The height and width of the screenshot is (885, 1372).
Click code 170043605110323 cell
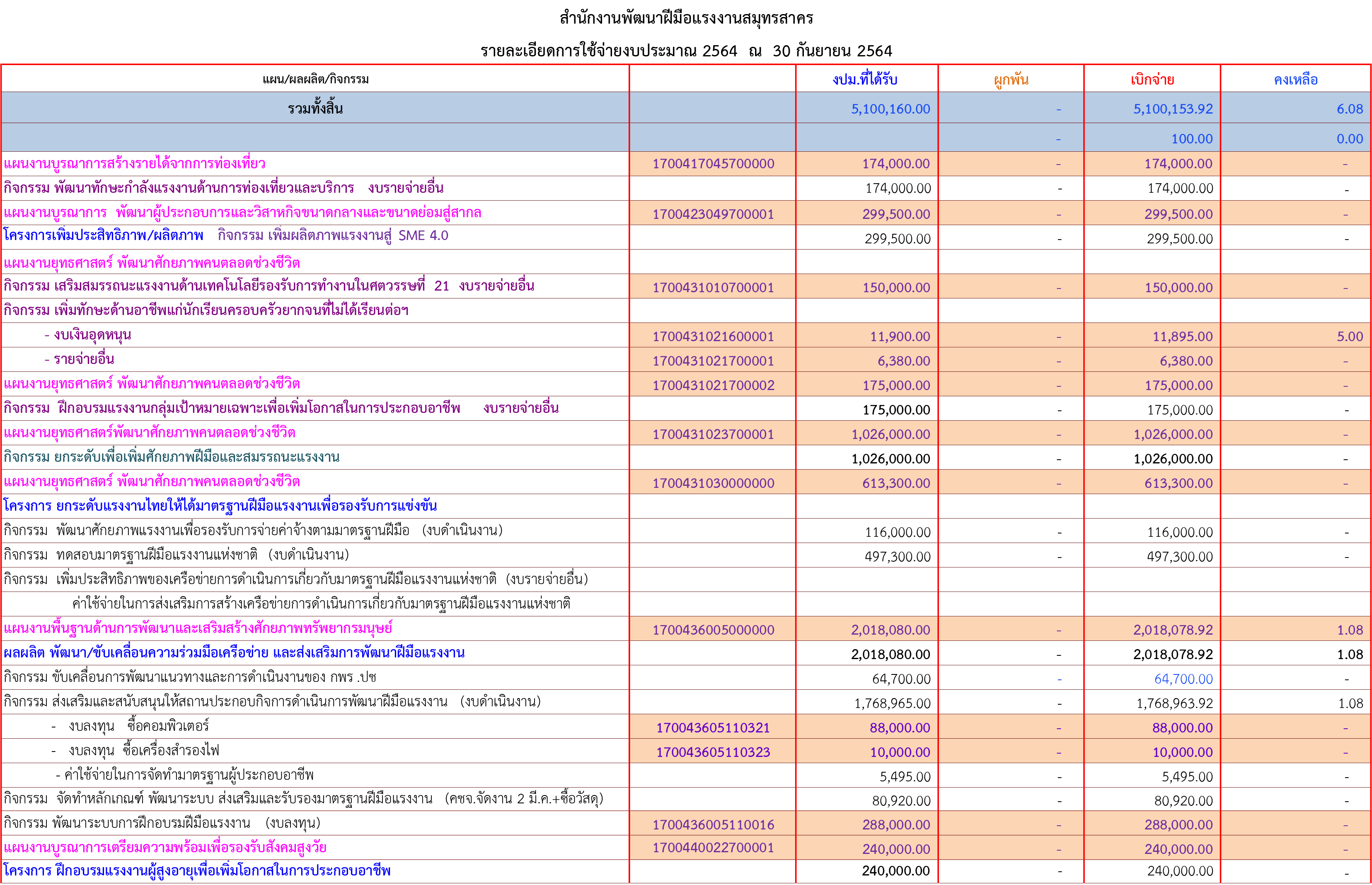713,752
